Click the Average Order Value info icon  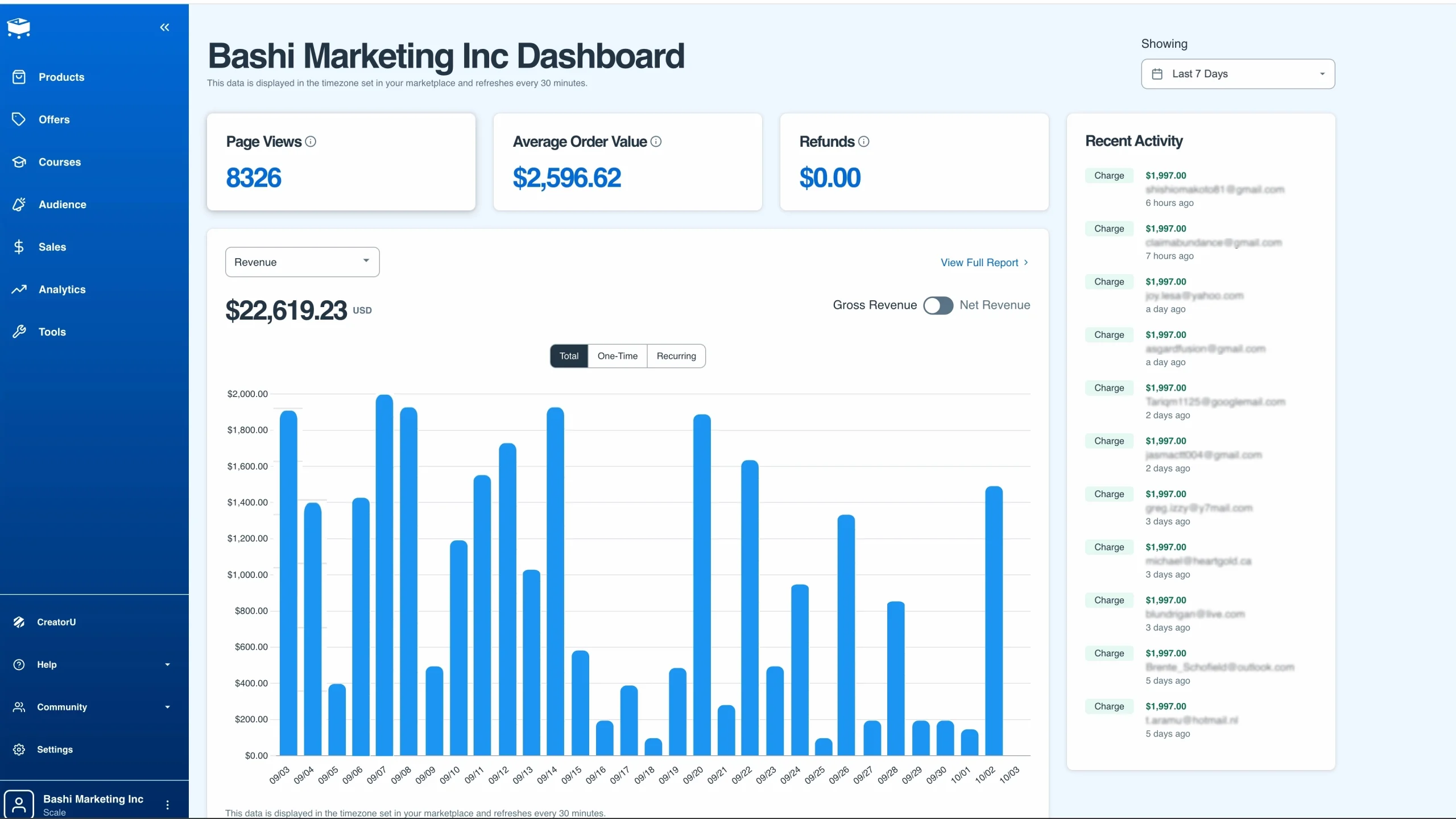656,142
